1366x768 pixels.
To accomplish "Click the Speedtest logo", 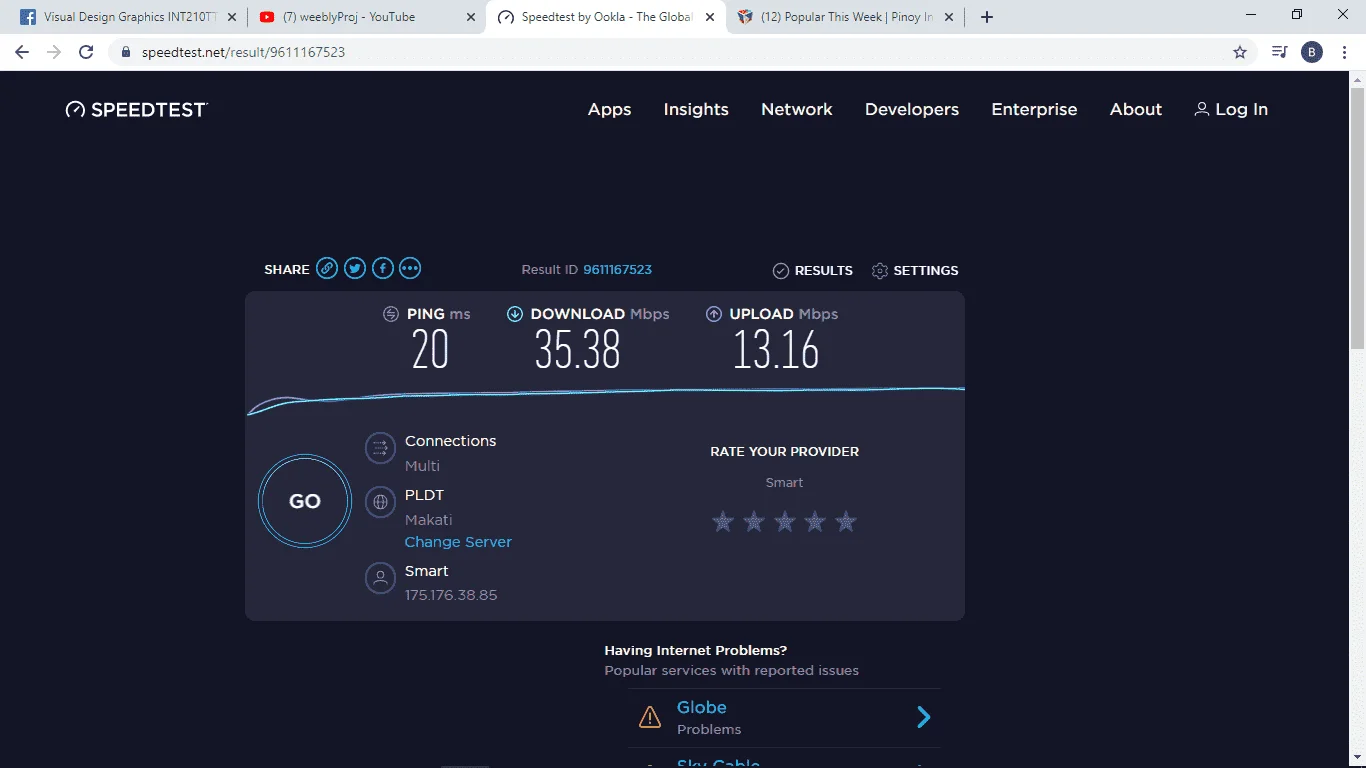I will click(x=136, y=110).
